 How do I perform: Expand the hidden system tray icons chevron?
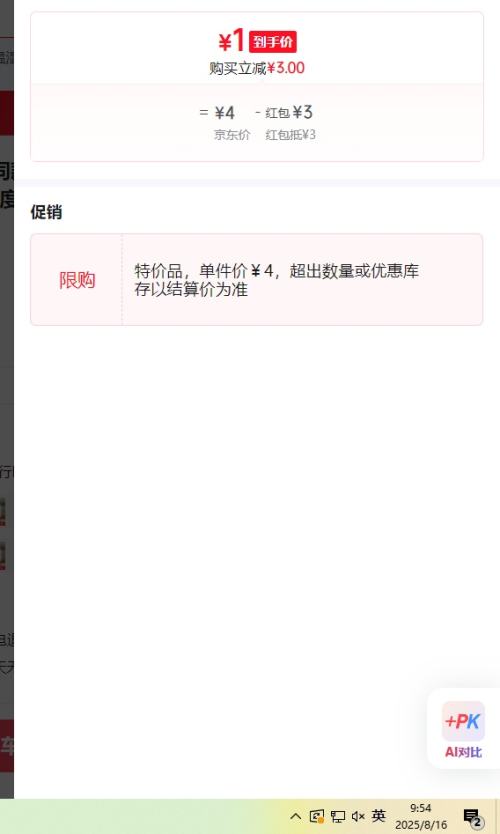pyautogui.click(x=296, y=816)
